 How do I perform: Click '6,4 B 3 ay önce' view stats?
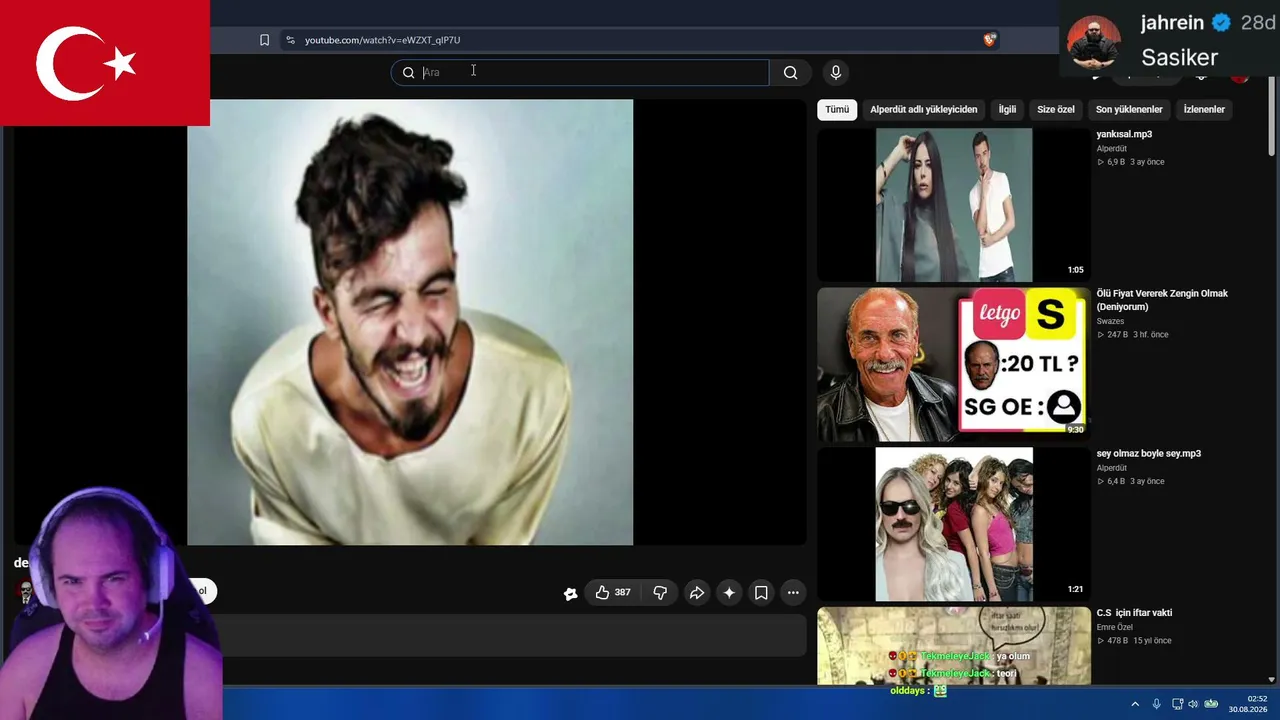tap(1131, 481)
